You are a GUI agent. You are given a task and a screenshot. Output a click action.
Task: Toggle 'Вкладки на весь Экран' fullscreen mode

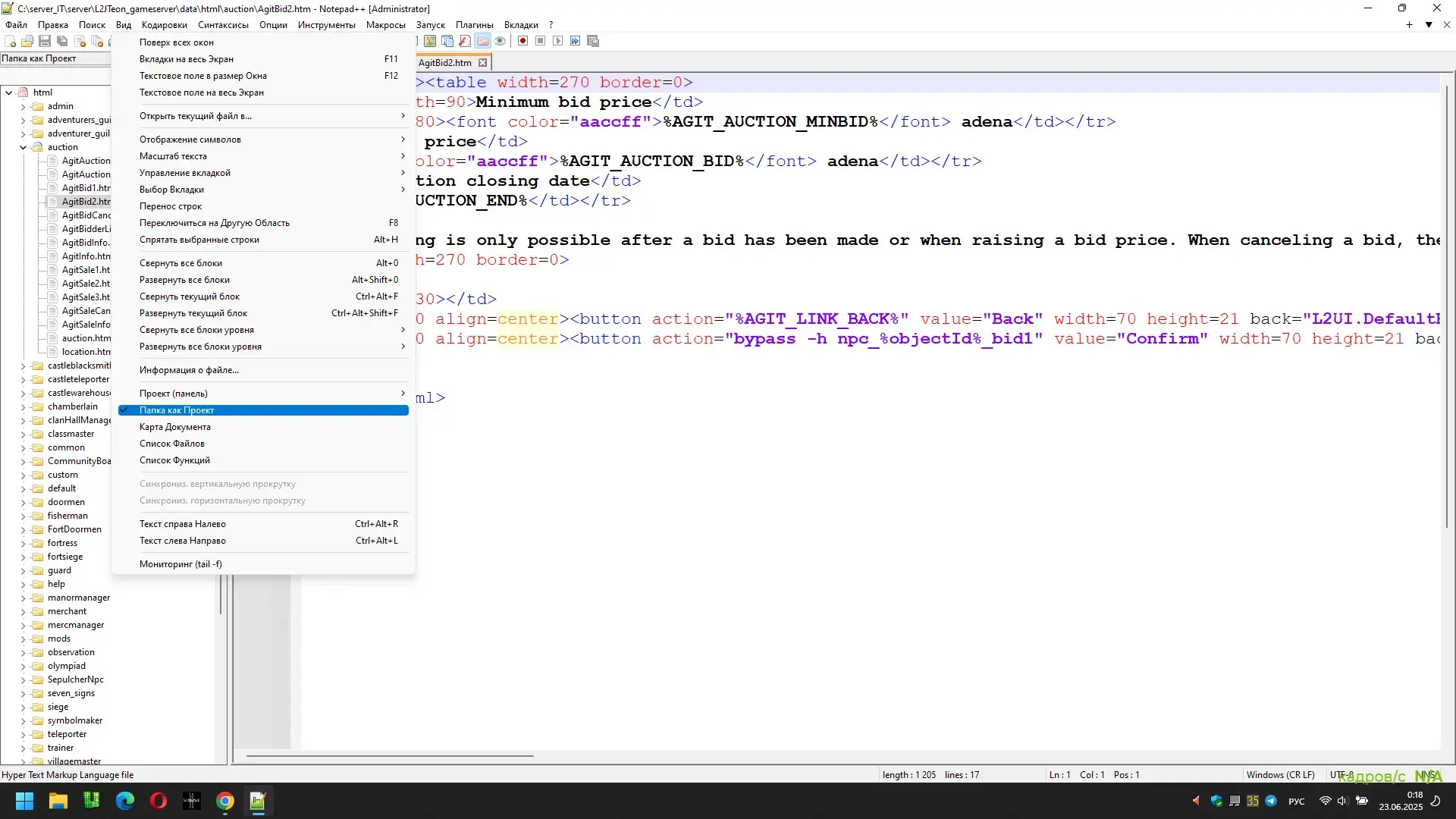tap(263, 59)
